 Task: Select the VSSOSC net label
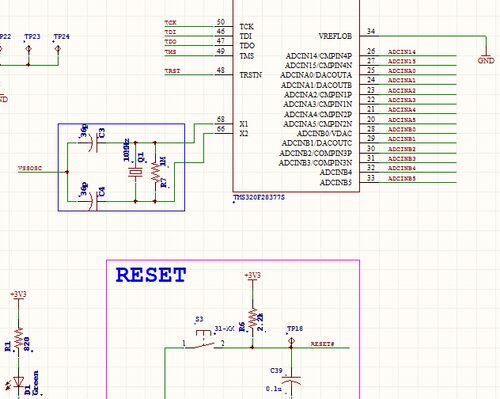click(x=30, y=169)
